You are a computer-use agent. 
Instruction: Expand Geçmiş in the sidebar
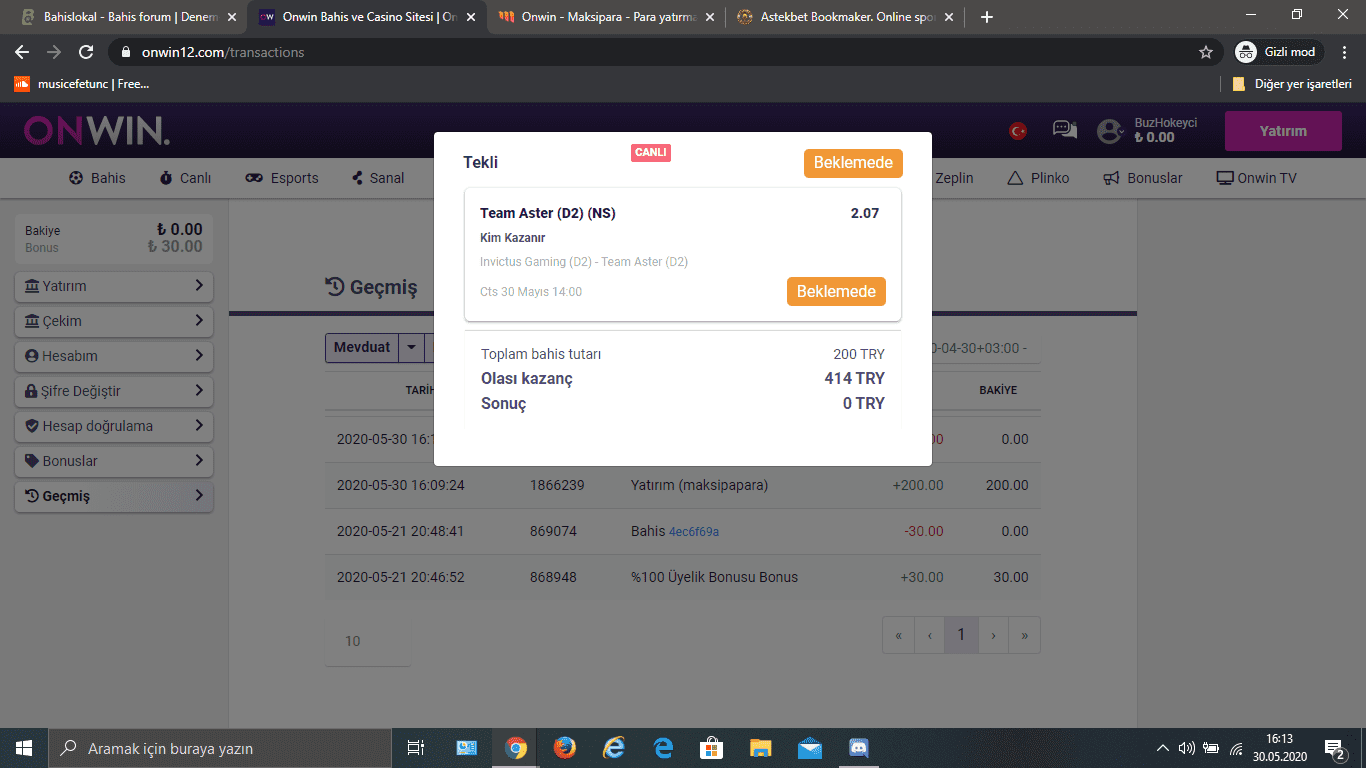pyautogui.click(x=114, y=496)
